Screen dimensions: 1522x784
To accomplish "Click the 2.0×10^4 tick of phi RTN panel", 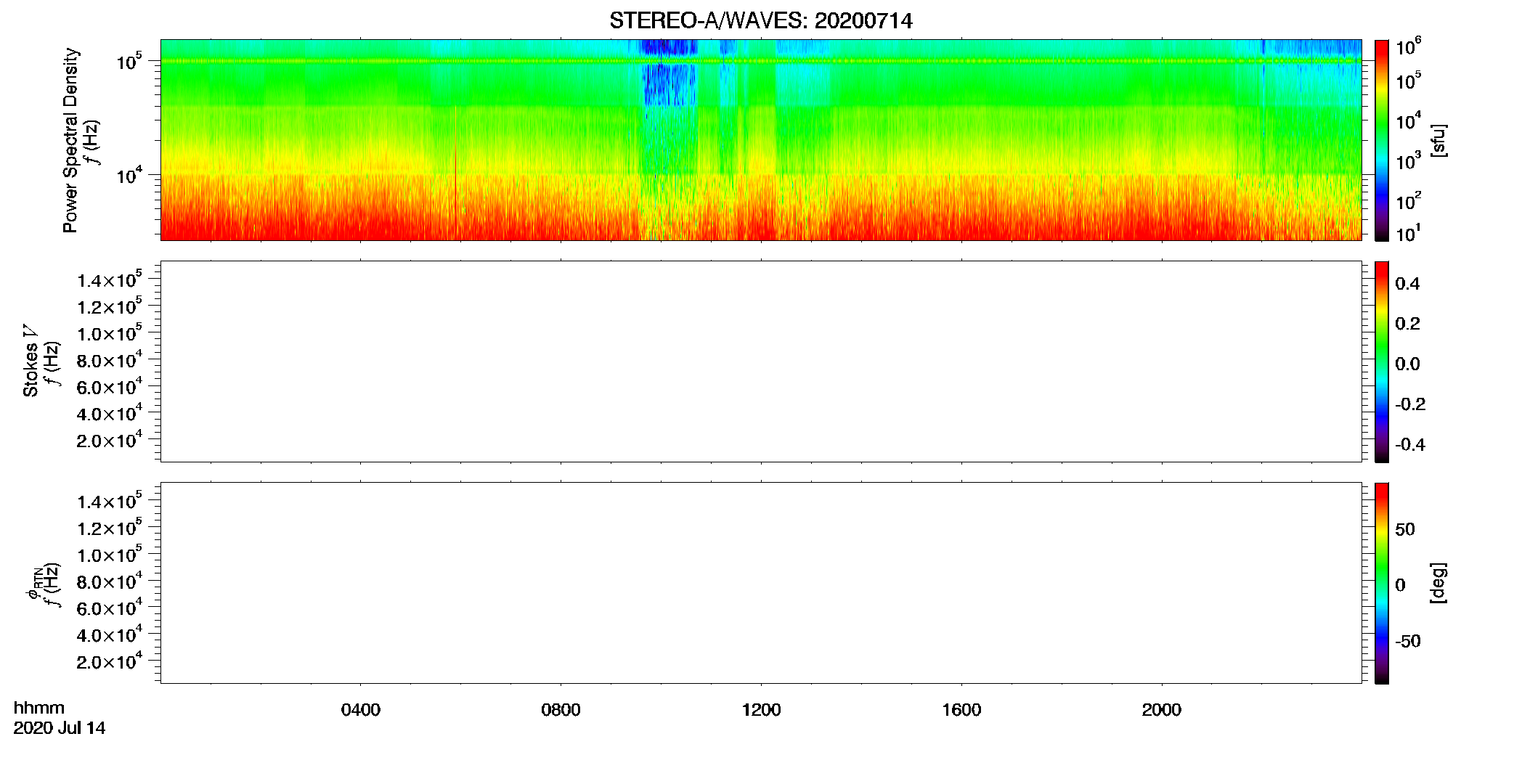I will coord(109,660).
